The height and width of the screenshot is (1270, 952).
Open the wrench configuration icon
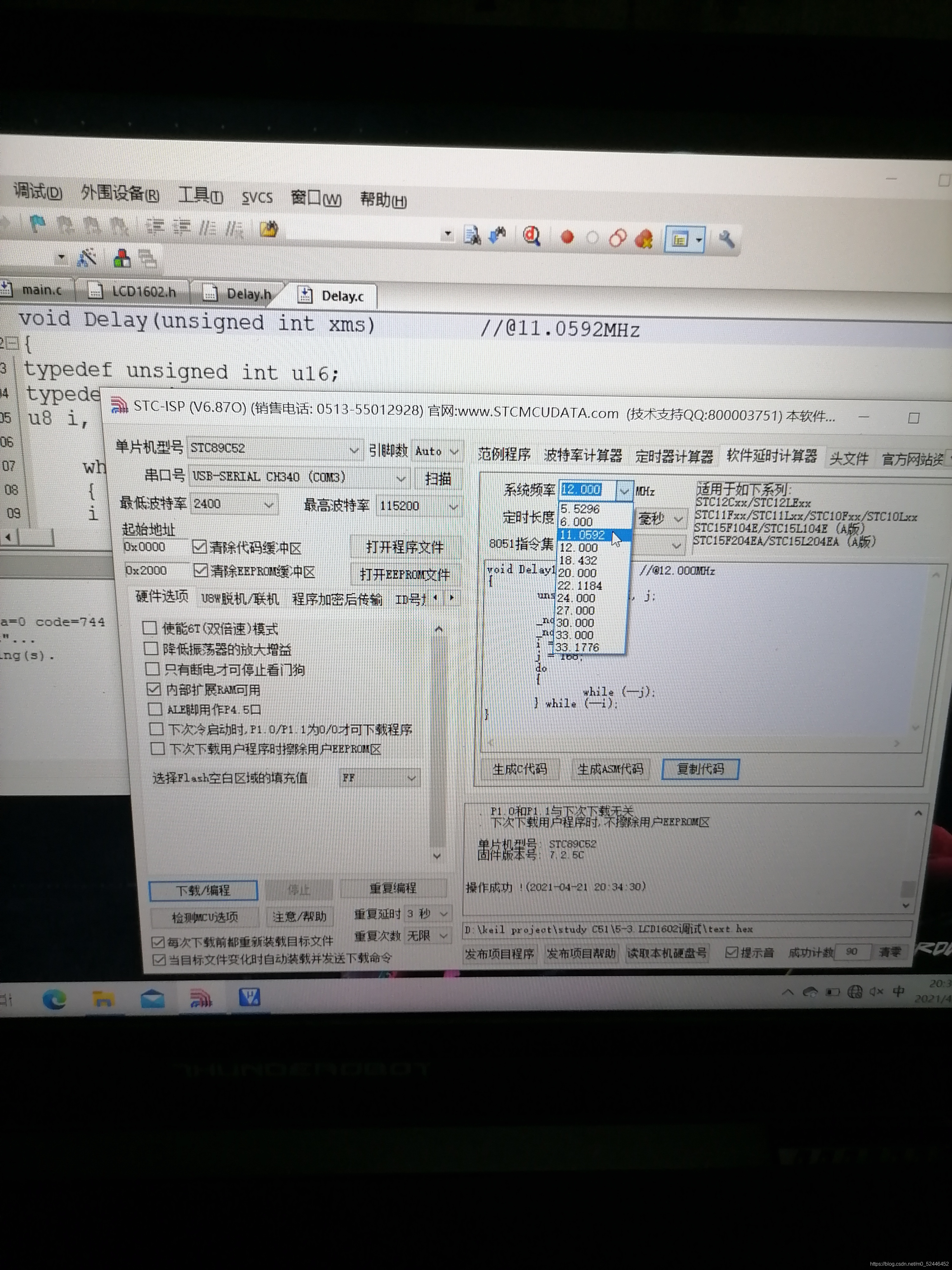(x=726, y=239)
